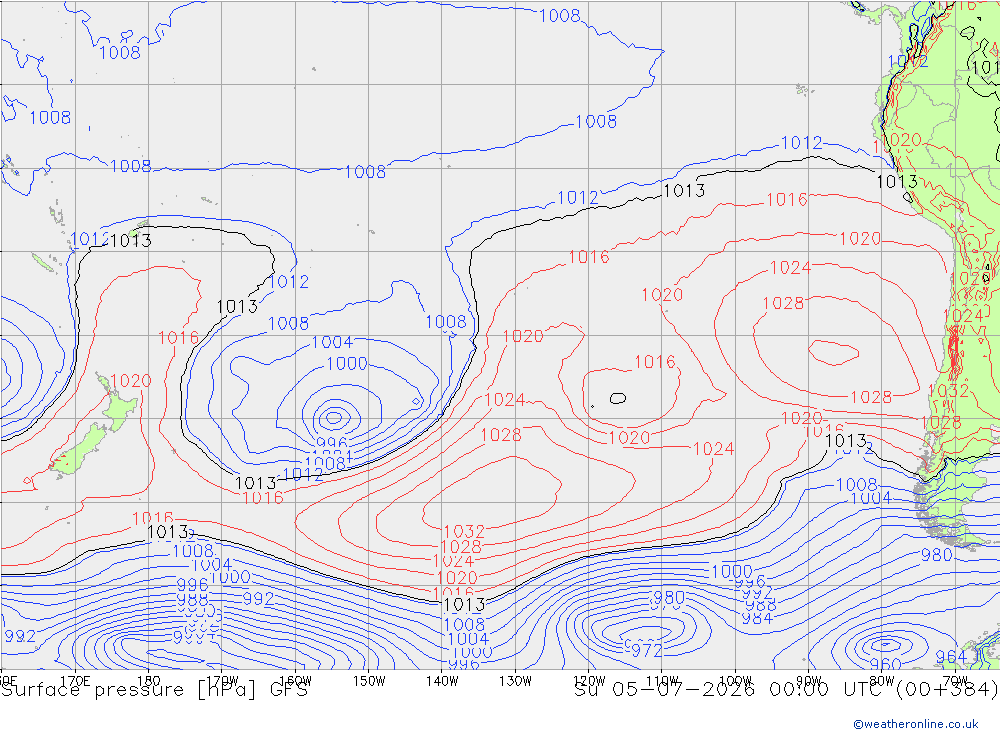Click the 964 hPa isobar label
1000x733 pixels.
pyautogui.click(x=951, y=656)
